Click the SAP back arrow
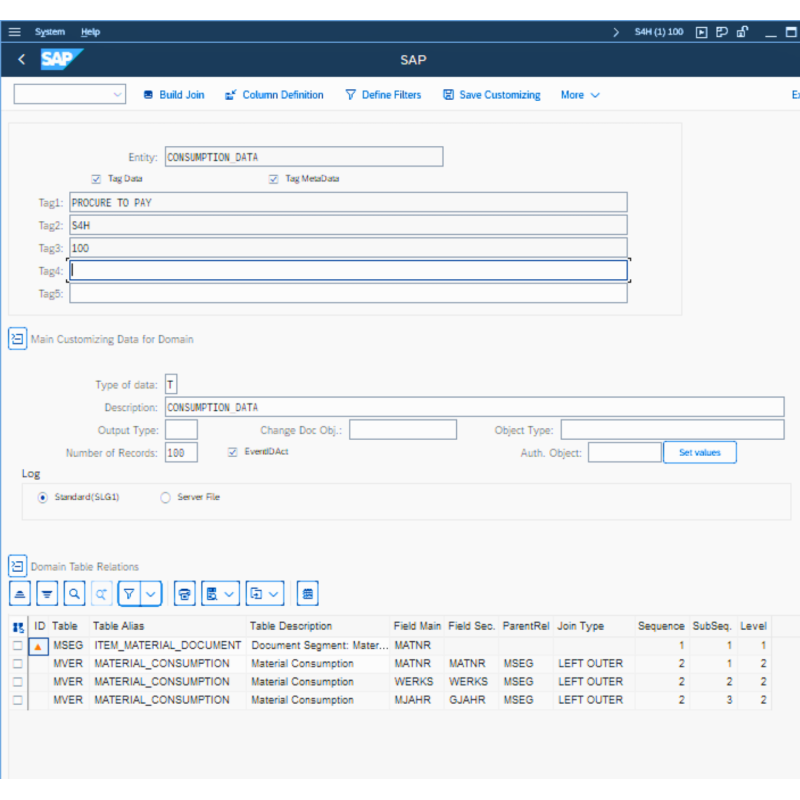 [22, 60]
